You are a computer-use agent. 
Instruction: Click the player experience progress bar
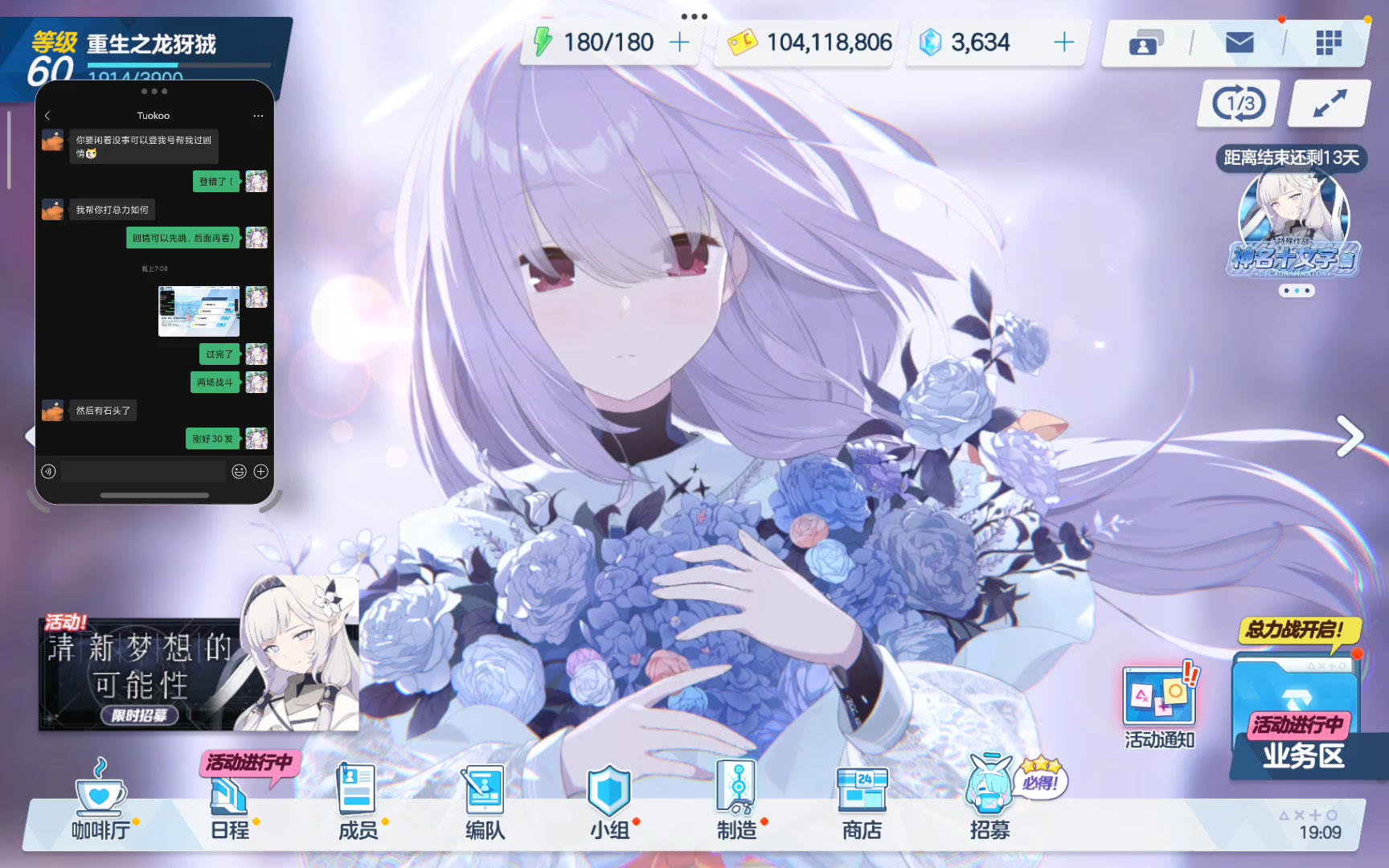pos(178,65)
